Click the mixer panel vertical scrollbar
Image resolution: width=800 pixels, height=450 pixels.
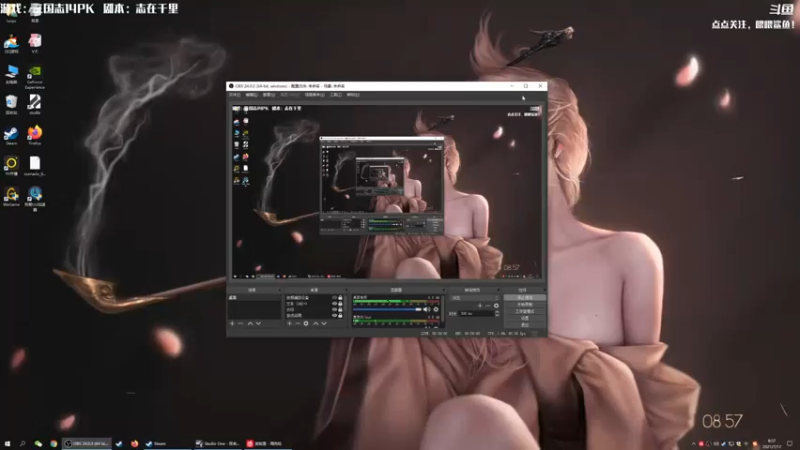click(443, 311)
